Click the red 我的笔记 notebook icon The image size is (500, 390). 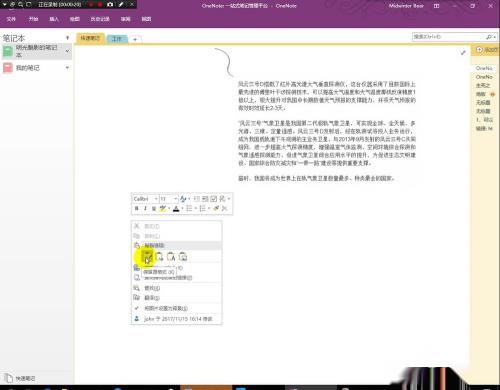tap(8, 68)
